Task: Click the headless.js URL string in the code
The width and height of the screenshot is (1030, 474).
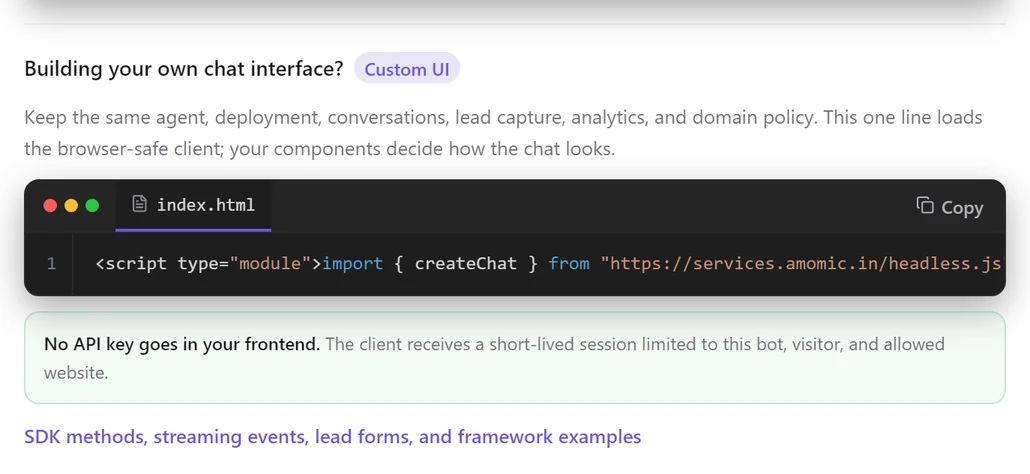Action: click(801, 264)
